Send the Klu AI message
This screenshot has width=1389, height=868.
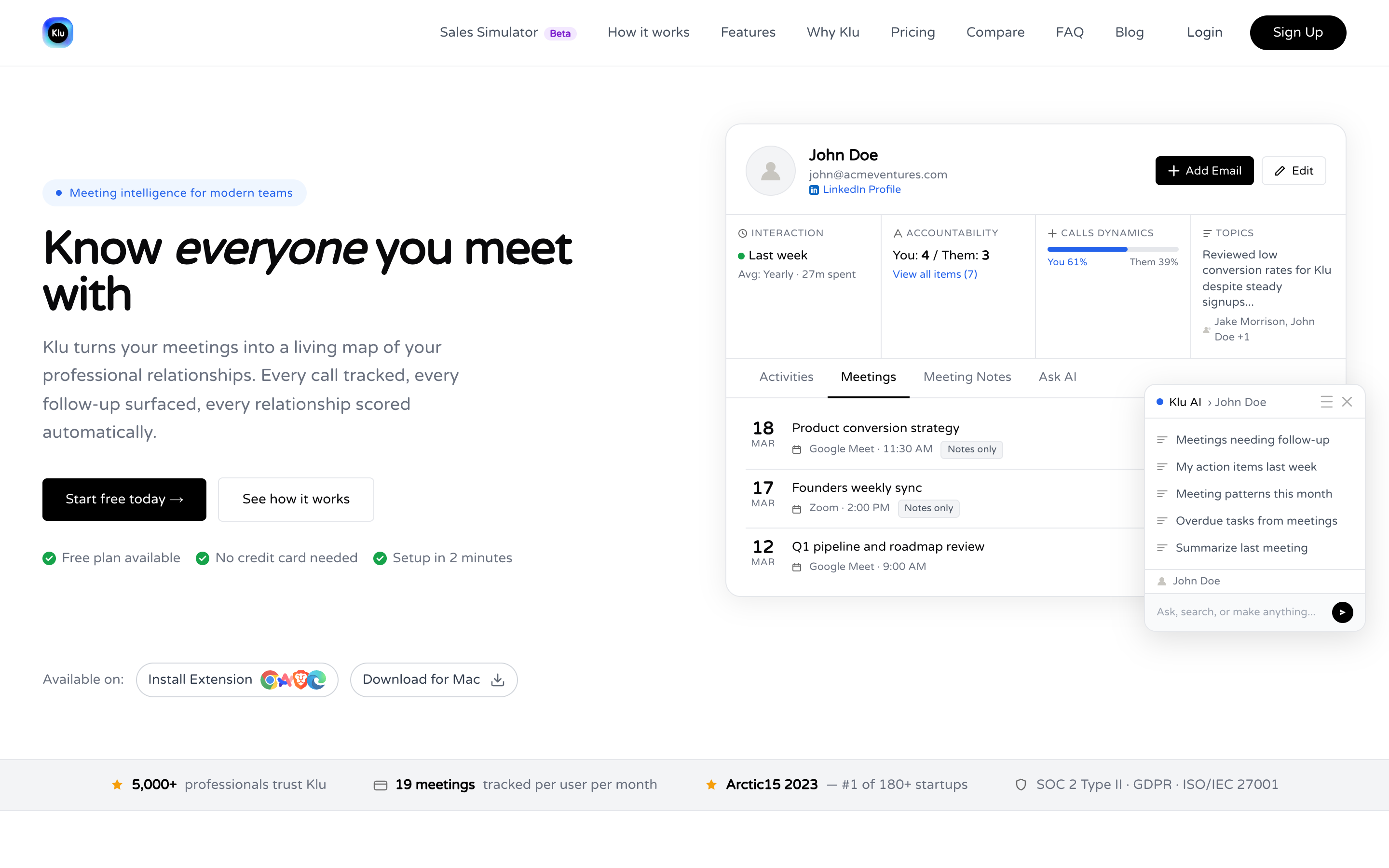click(1343, 612)
